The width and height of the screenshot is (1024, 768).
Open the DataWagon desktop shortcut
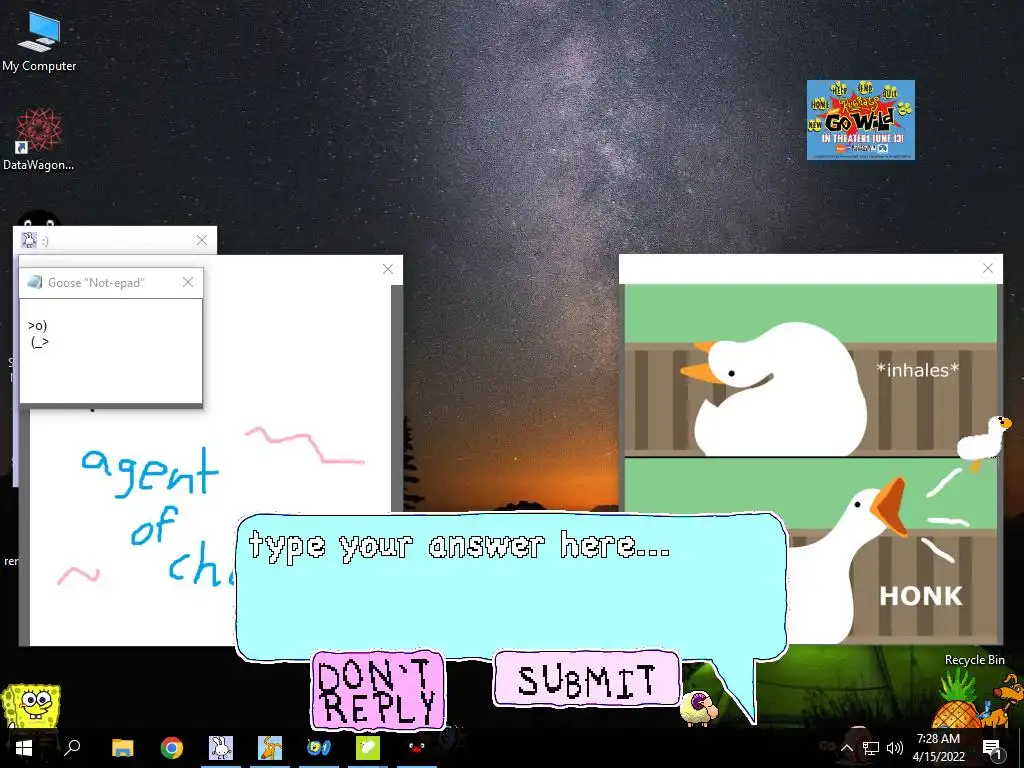(x=39, y=139)
